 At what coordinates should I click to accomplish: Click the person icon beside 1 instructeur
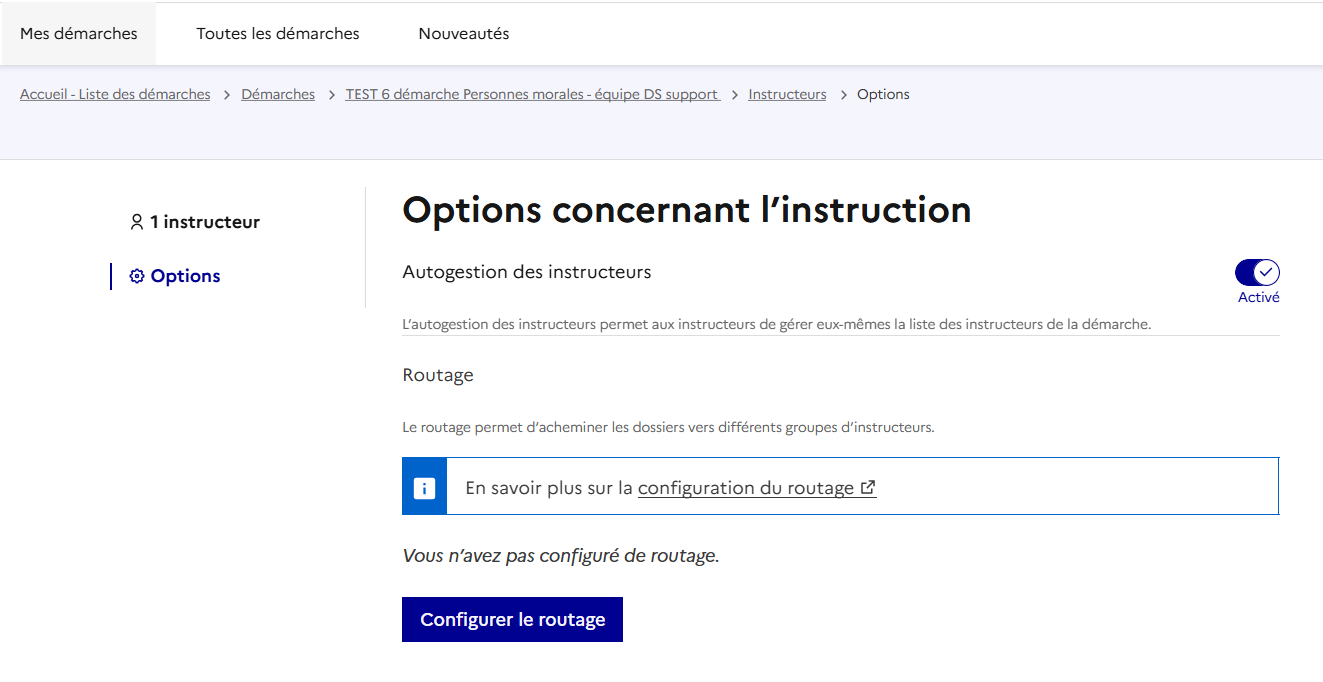point(137,222)
